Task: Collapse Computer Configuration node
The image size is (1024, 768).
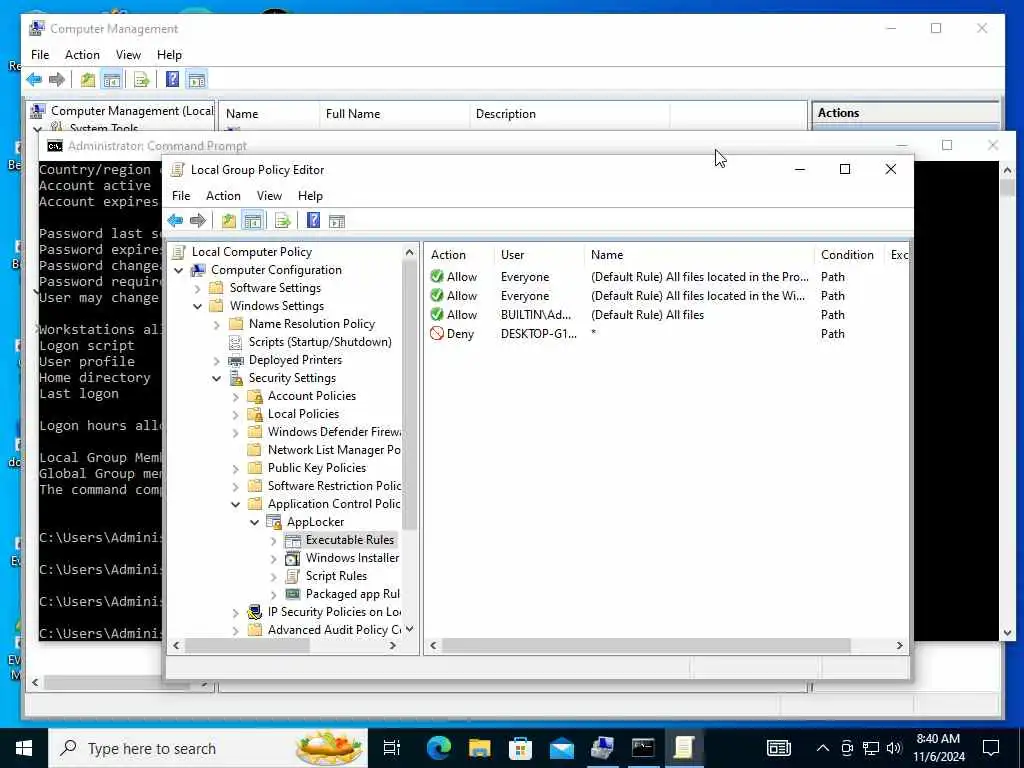Action: coord(178,270)
